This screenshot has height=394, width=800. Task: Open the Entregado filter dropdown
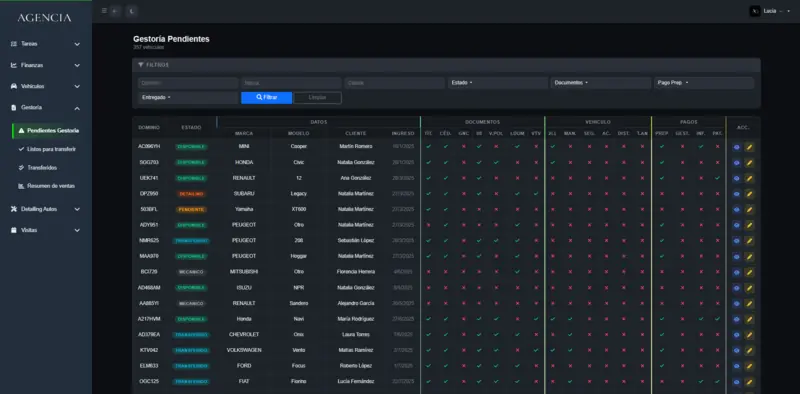[188, 97]
